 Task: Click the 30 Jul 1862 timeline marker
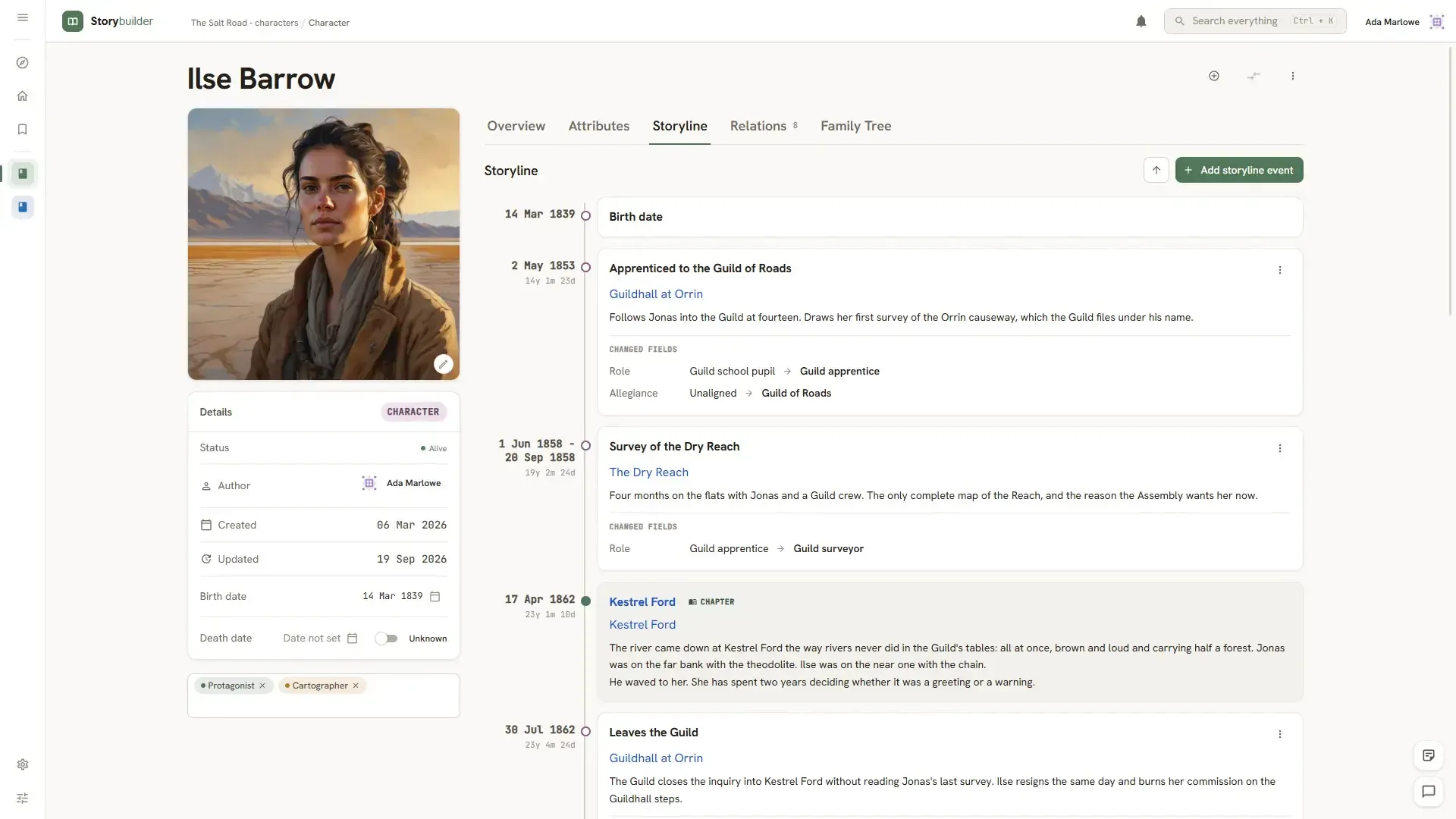click(x=585, y=732)
